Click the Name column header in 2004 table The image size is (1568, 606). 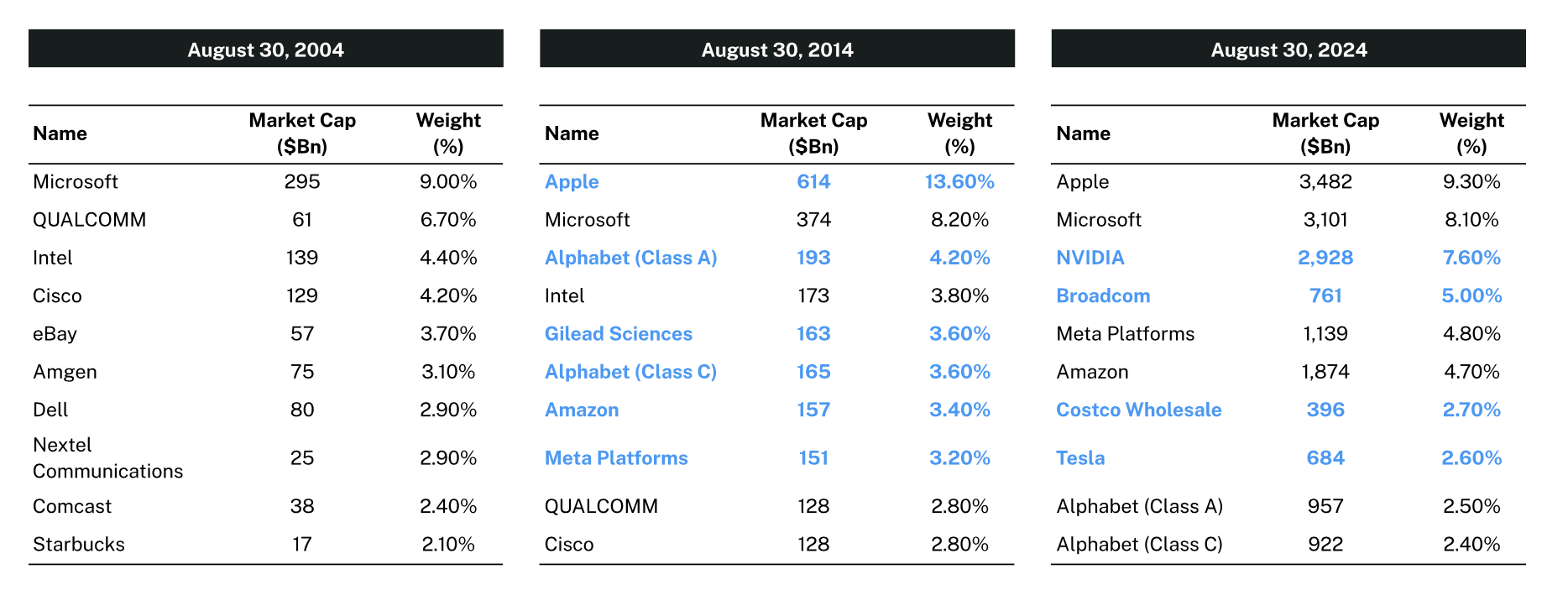pyautogui.click(x=60, y=133)
